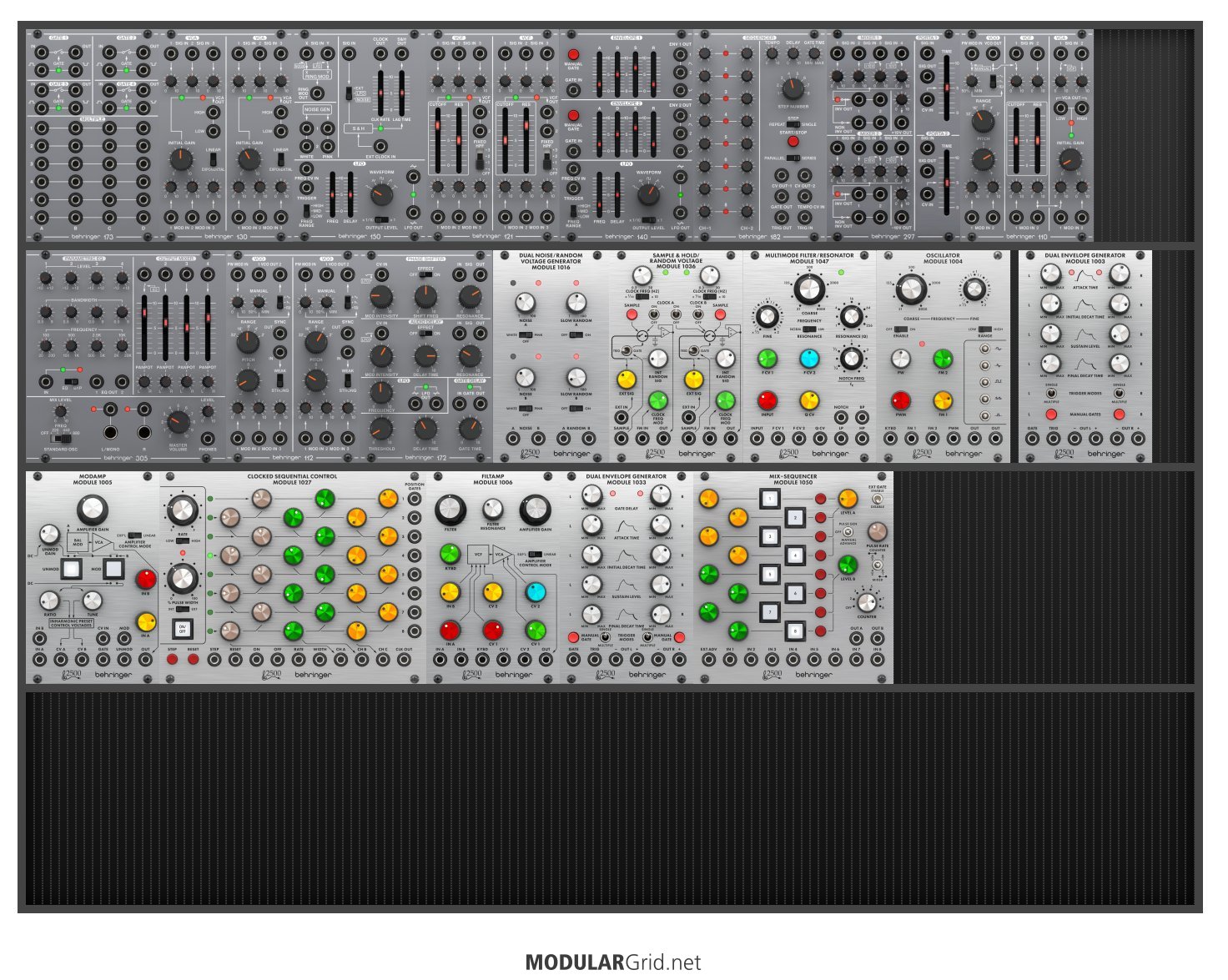Click the Clk Out jack on Module 1027
Viewport: 1228px width, 980px height.
coord(404,659)
